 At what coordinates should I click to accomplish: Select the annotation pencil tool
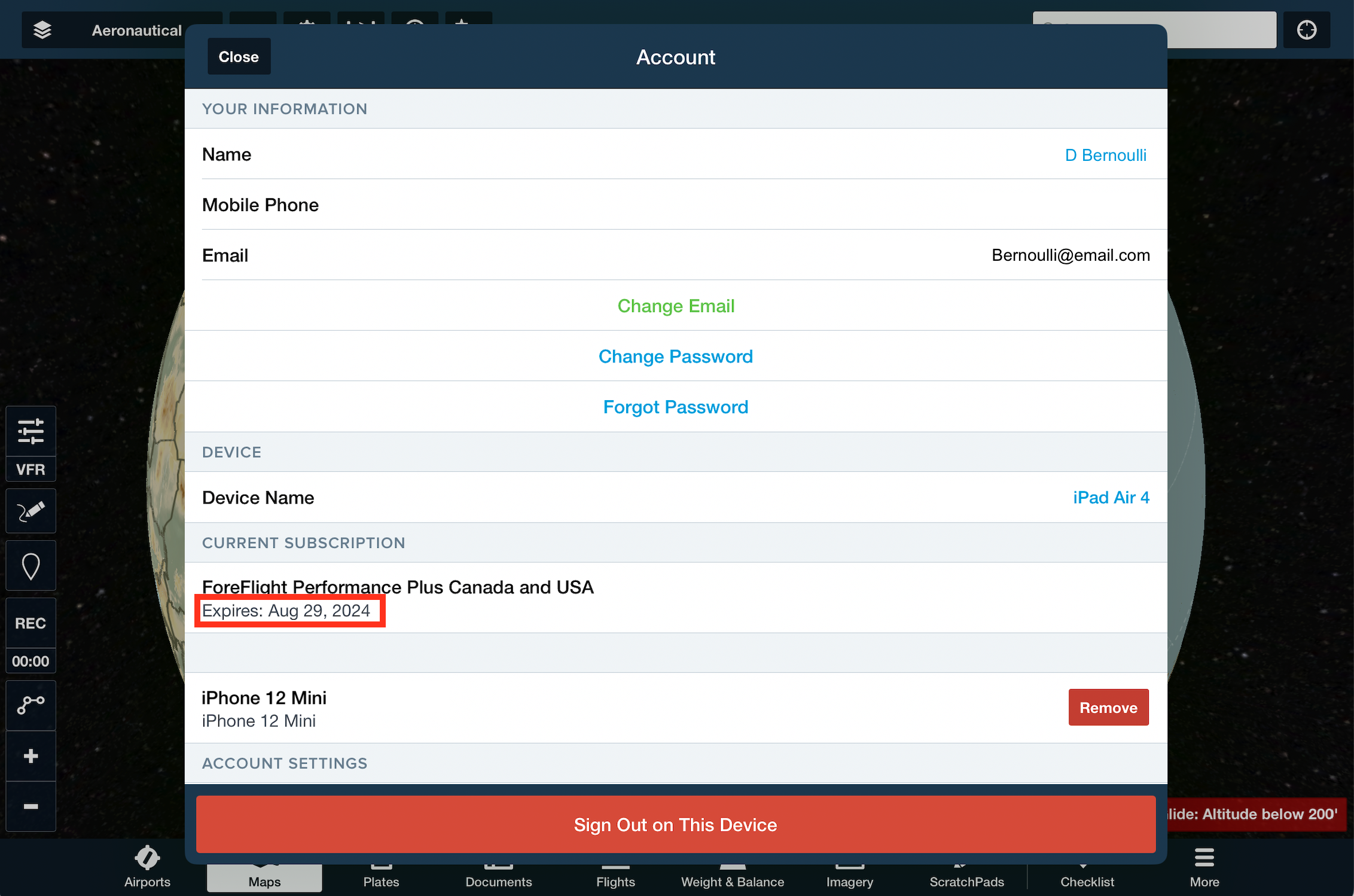coord(31,511)
